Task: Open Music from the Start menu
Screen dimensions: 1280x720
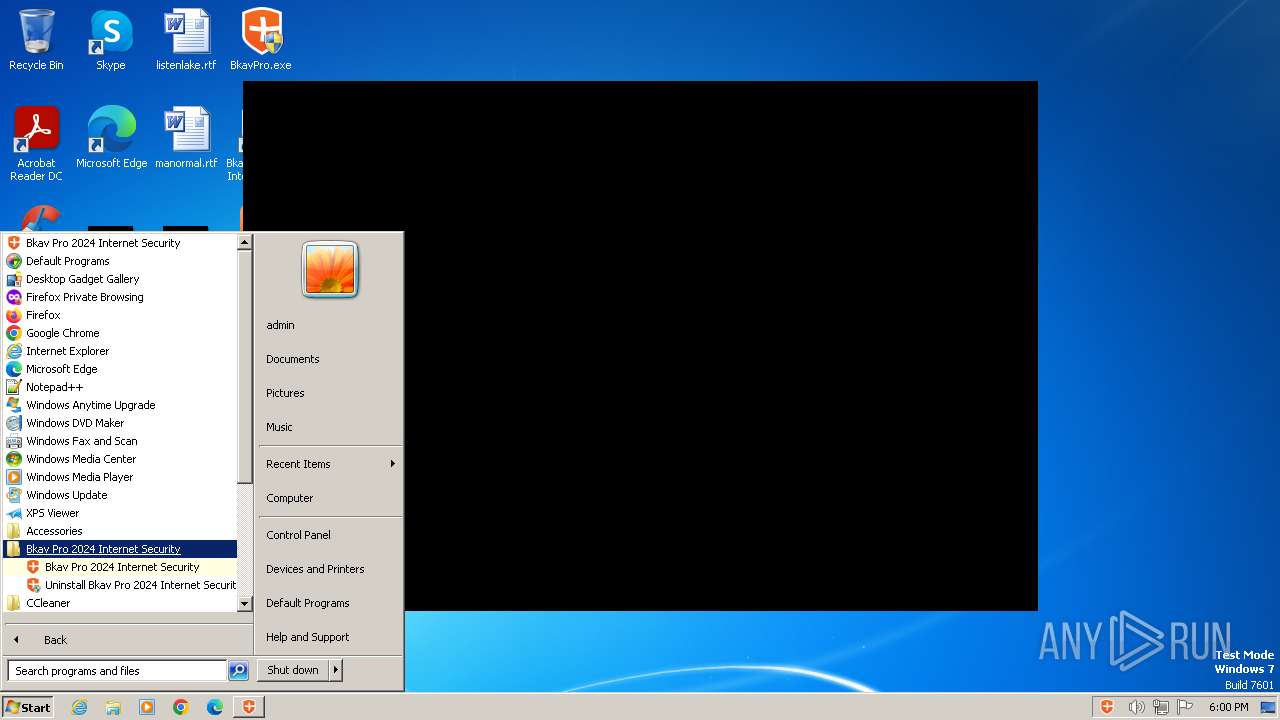Action: point(330,427)
